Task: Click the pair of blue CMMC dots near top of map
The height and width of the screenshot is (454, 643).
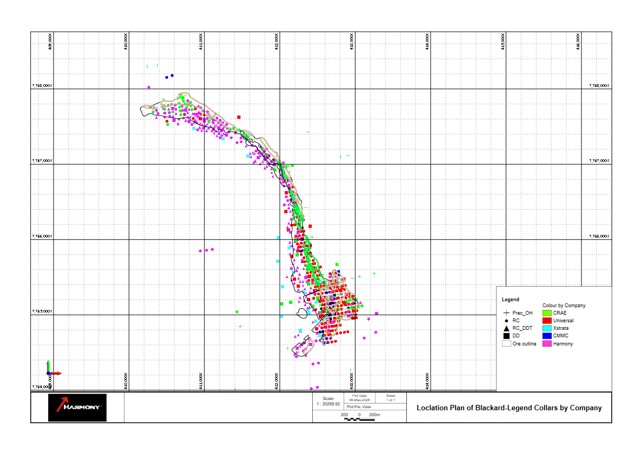Action: tap(169, 76)
